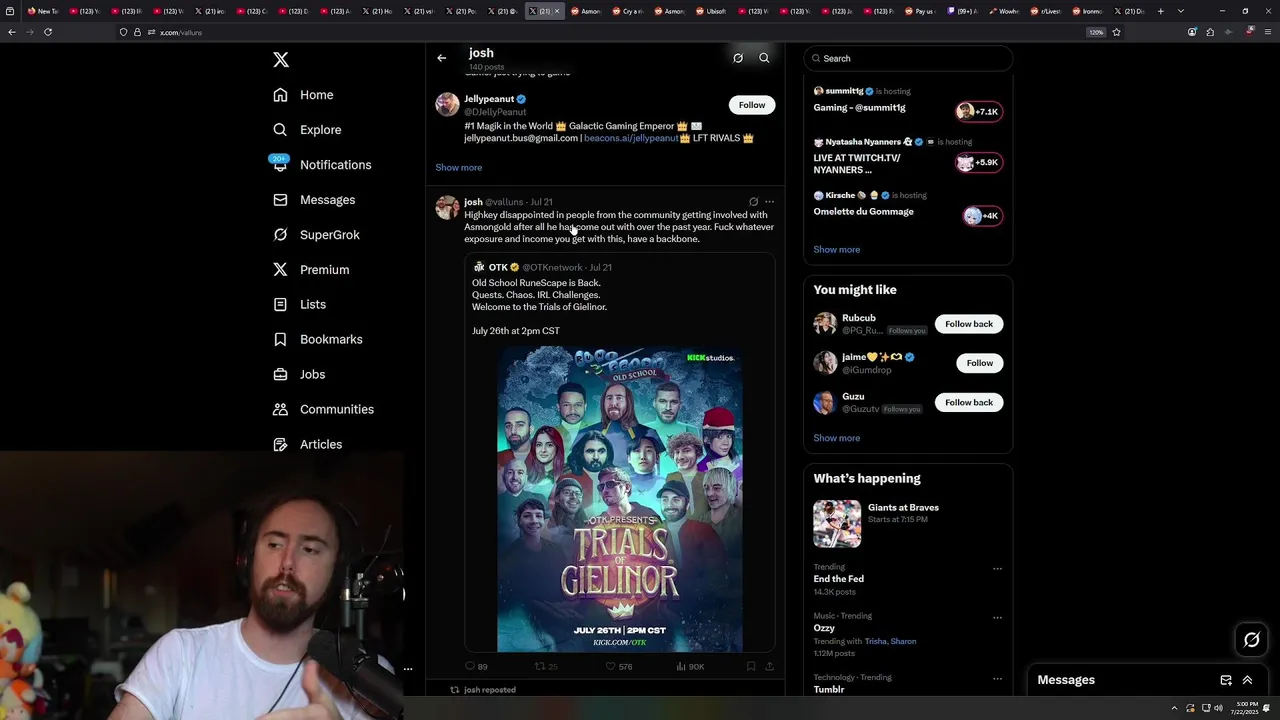Follow back Rubcub
The width and height of the screenshot is (1280, 720).
click(x=969, y=324)
